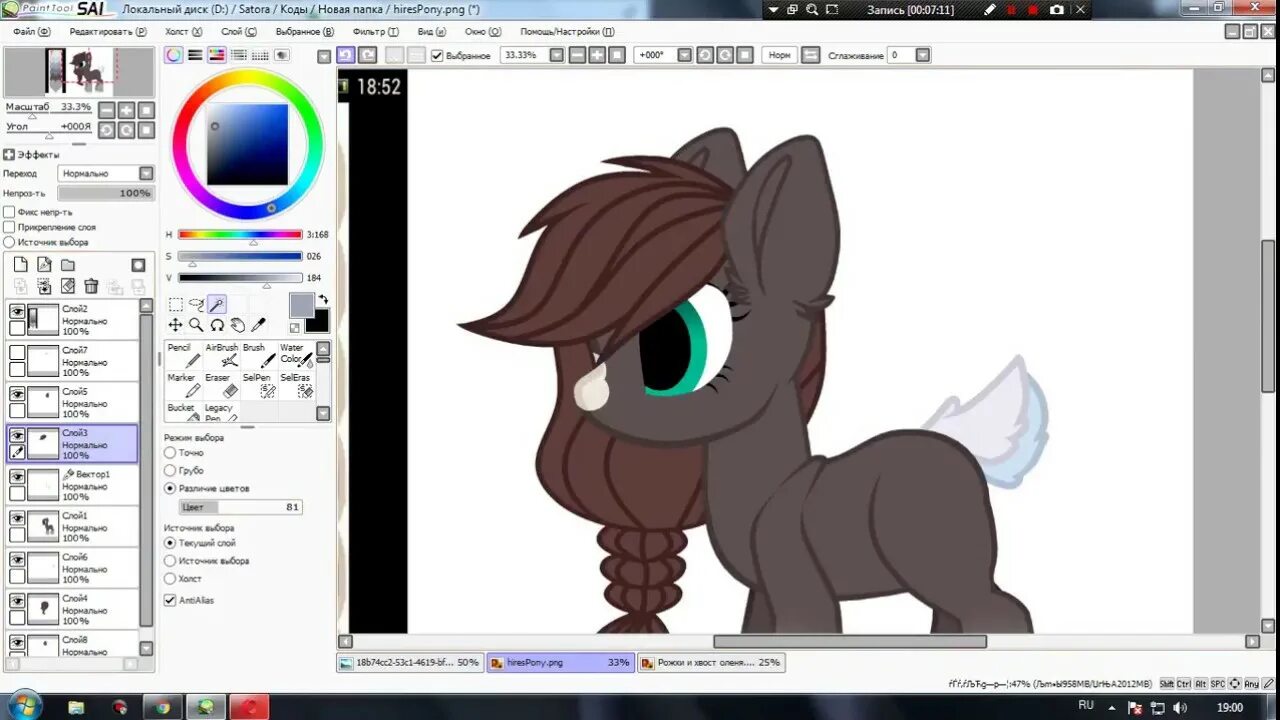Open the Файл menu
This screenshot has height=720, width=1280.
[31, 31]
